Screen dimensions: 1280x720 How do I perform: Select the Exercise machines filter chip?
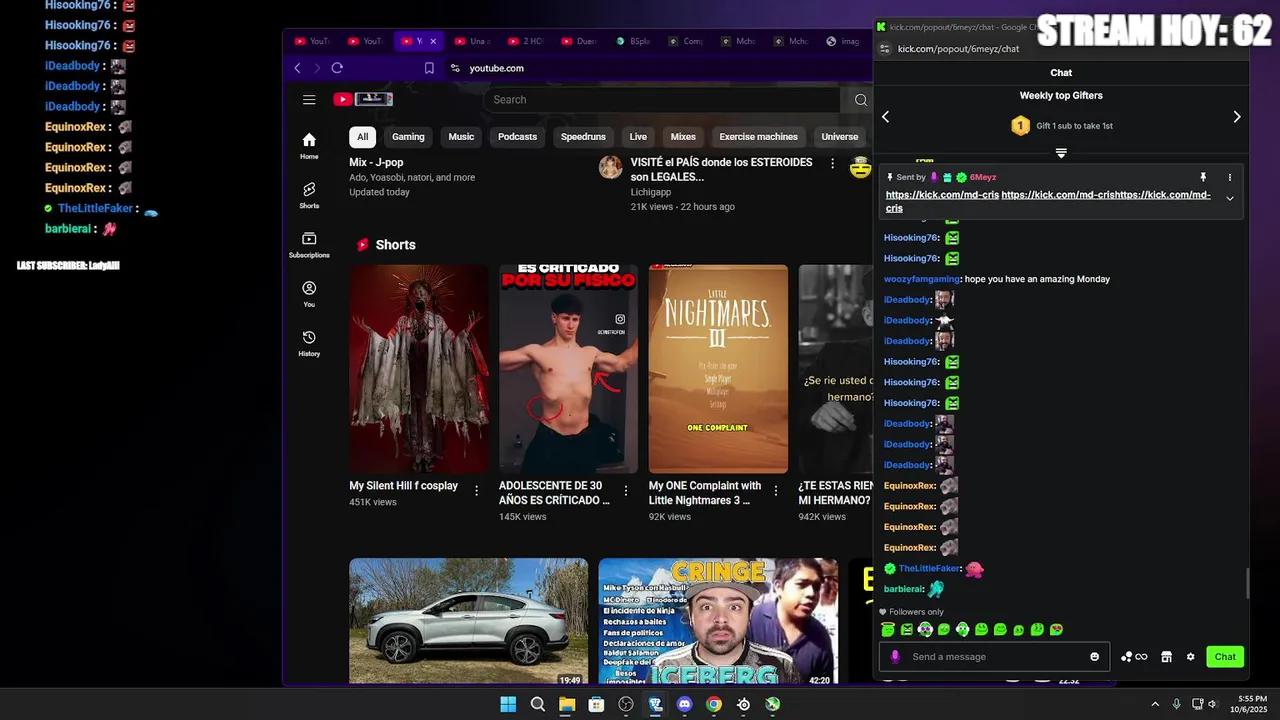[758, 137]
